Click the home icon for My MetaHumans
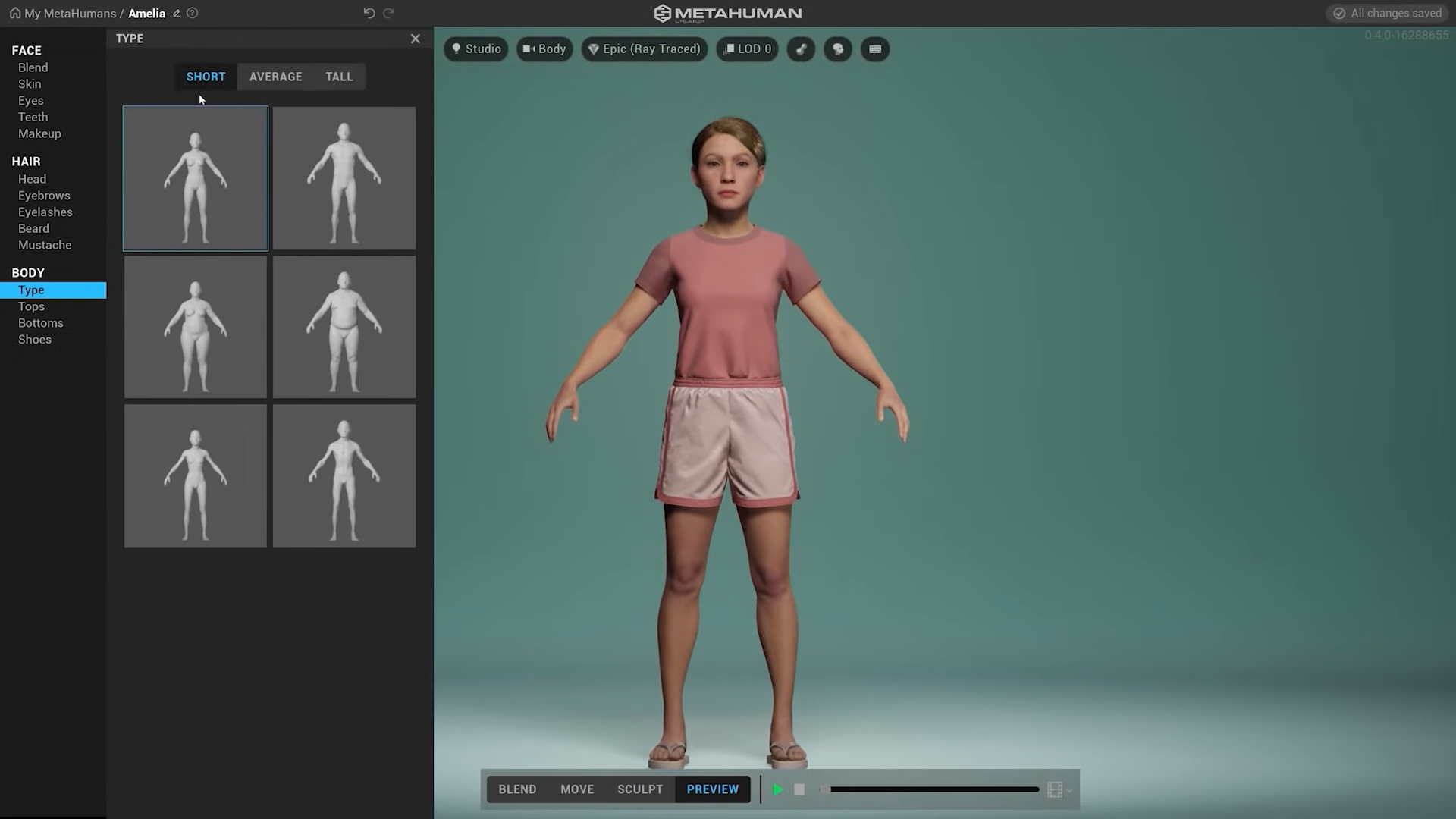The height and width of the screenshot is (819, 1456). [x=15, y=13]
